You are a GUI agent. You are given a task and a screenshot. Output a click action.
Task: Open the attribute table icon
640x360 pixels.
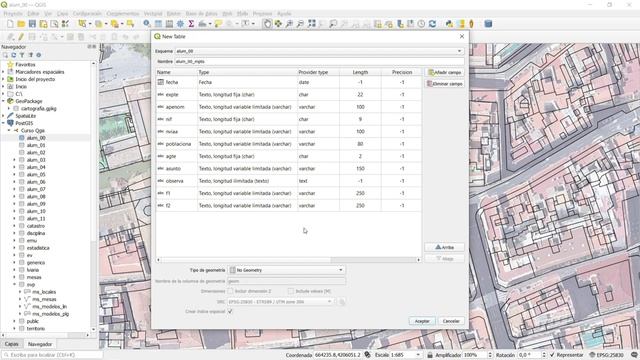[x=158, y=24]
